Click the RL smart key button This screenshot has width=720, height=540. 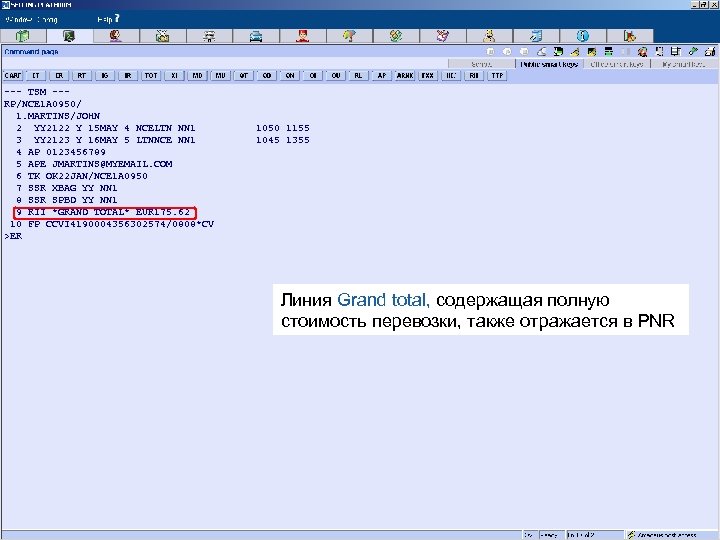coord(359,76)
